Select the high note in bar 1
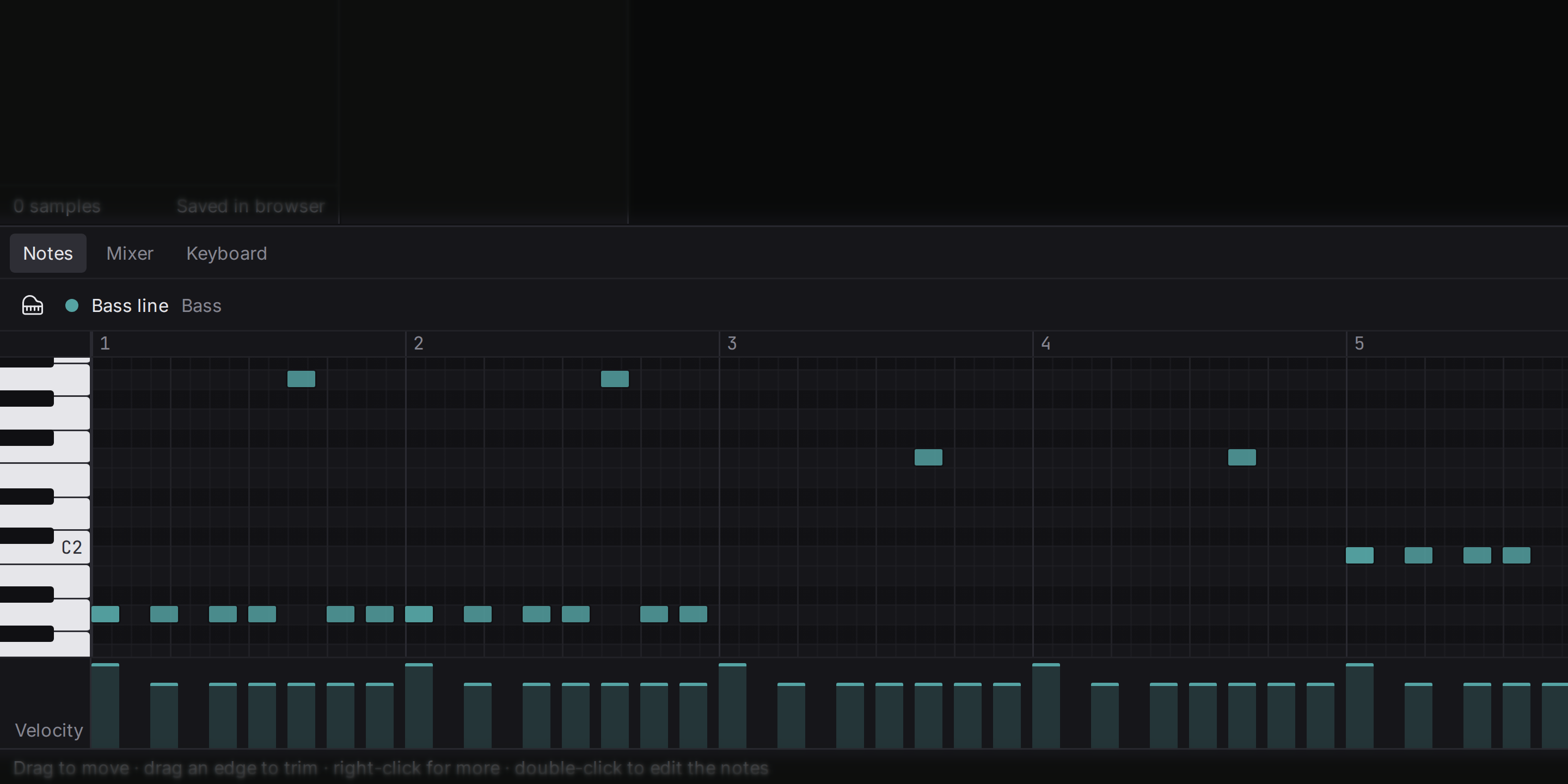 [301, 378]
